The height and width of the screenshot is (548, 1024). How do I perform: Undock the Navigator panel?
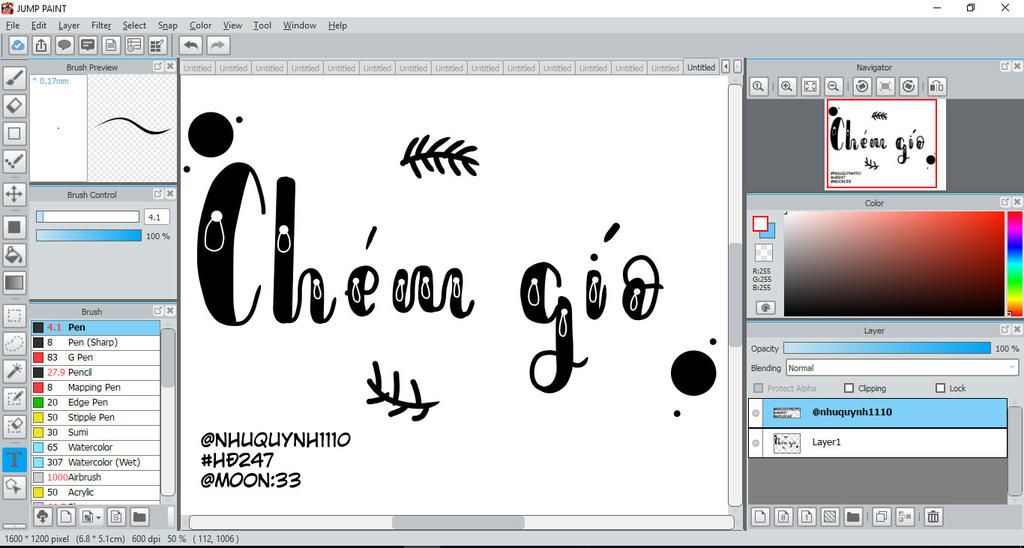coord(1005,67)
